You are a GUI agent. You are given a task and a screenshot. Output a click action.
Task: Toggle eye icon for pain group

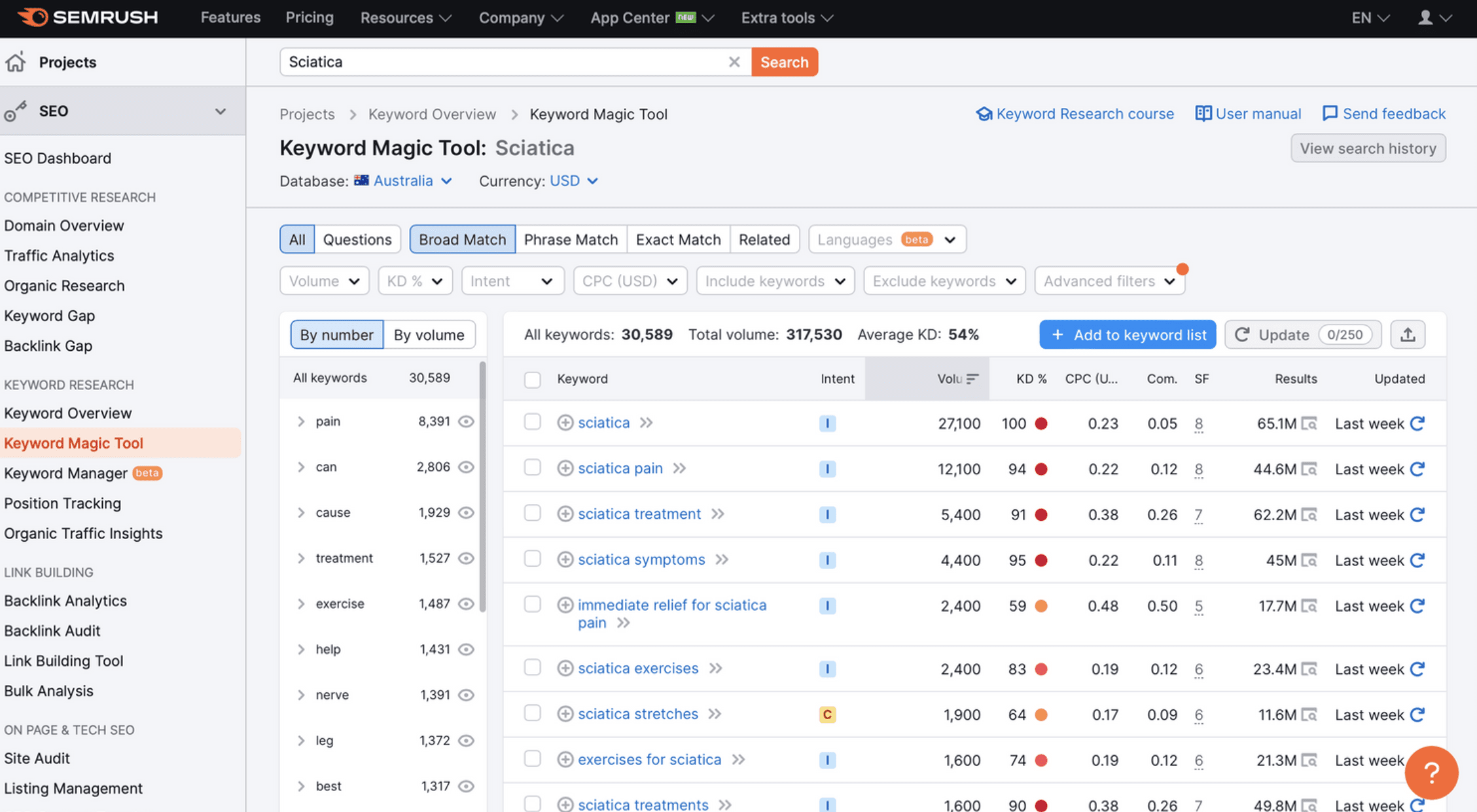click(466, 421)
